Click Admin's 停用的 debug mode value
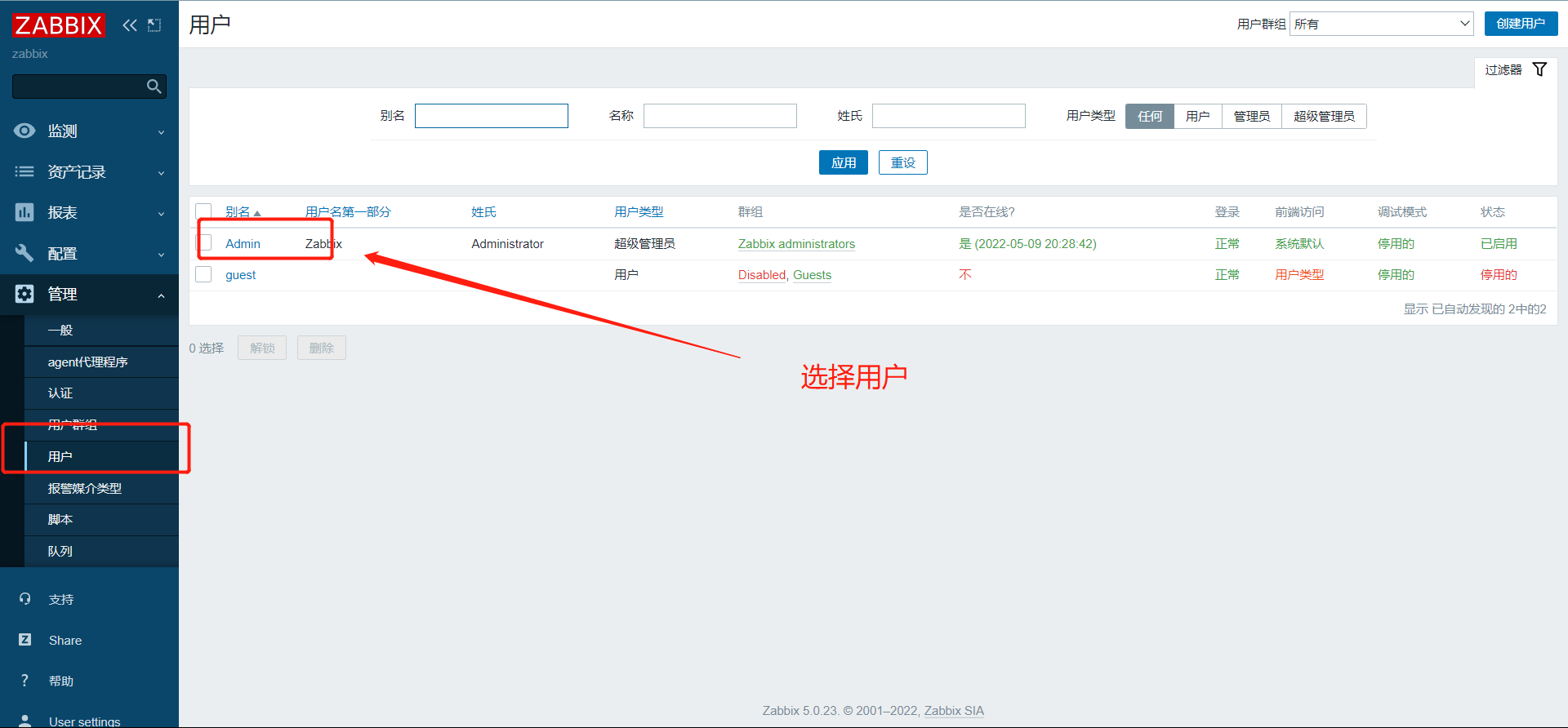1568x728 pixels. (x=1396, y=243)
